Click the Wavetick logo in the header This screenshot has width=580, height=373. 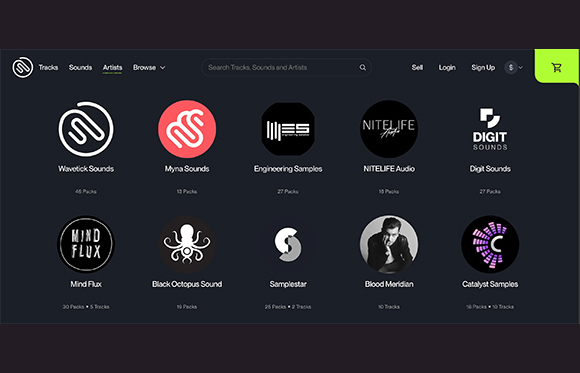point(23,67)
